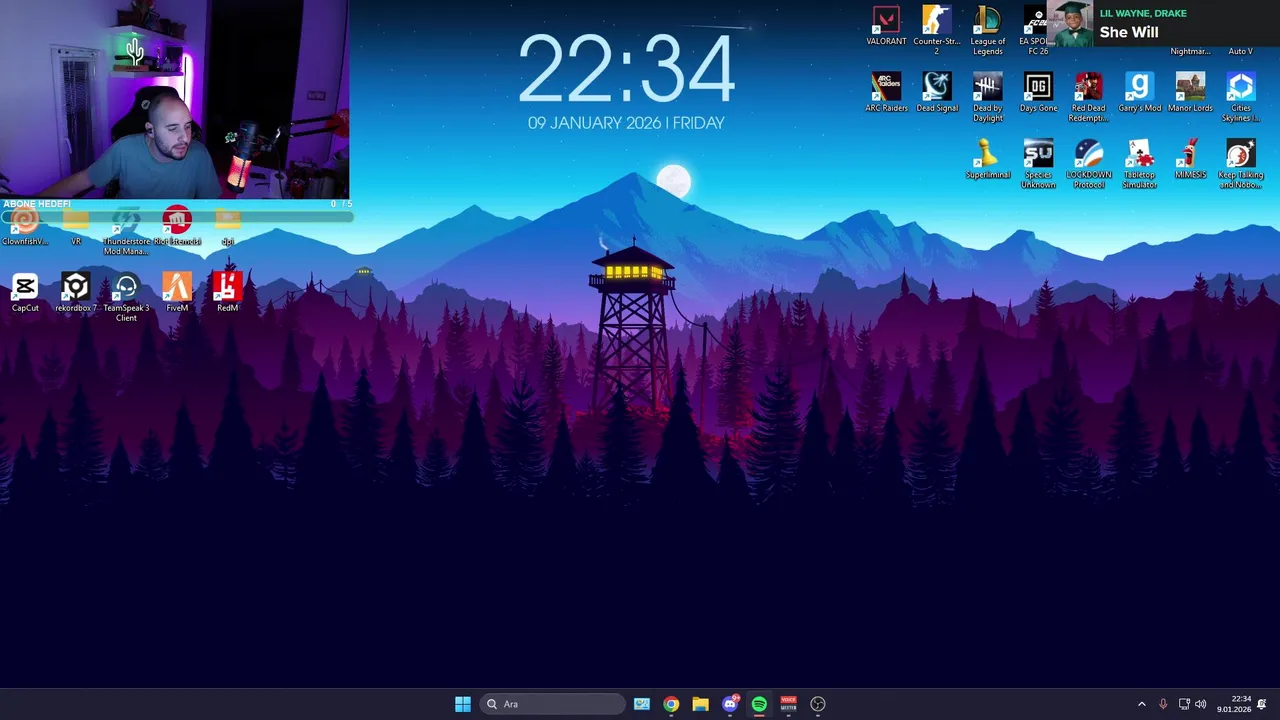Screen dimensions: 1280x720
Task: Launch Counter-Strike 2 from the desktop
Action: 937,30
